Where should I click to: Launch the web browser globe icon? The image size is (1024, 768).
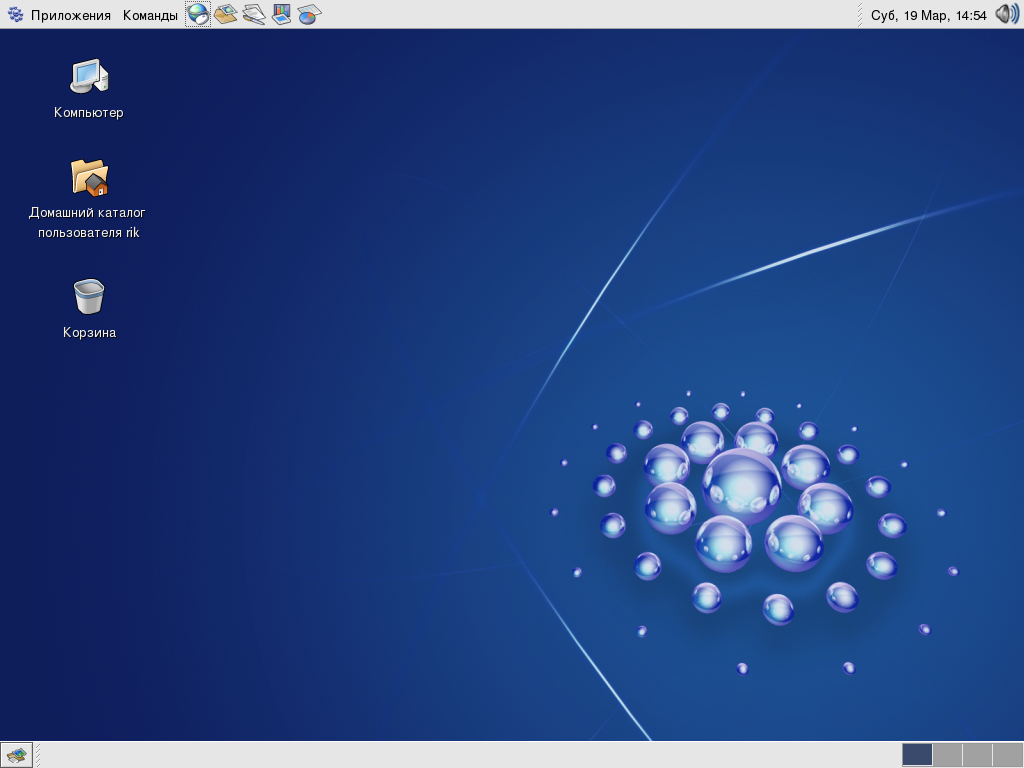198,14
